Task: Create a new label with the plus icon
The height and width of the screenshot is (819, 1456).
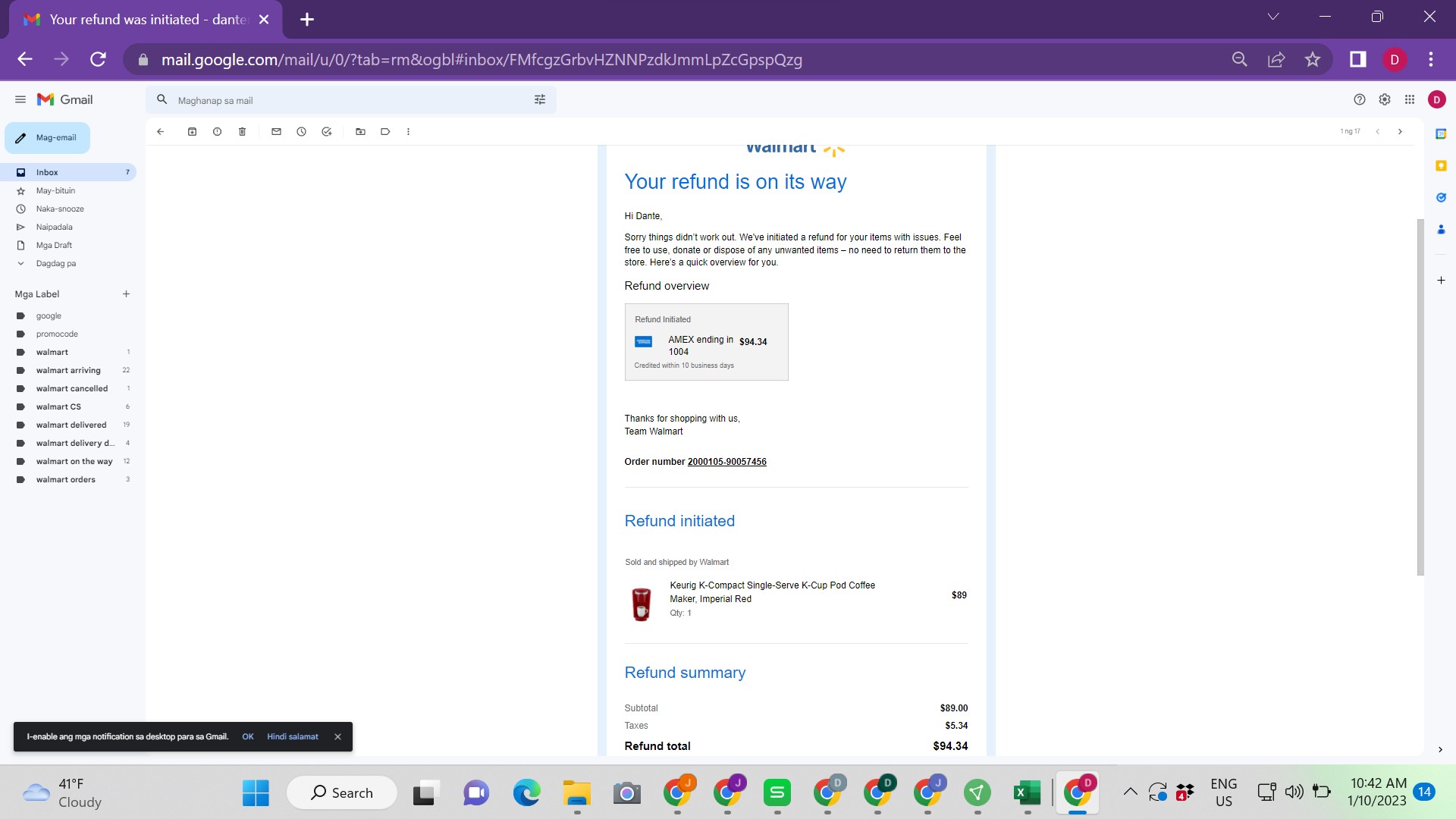Action: pyautogui.click(x=126, y=294)
